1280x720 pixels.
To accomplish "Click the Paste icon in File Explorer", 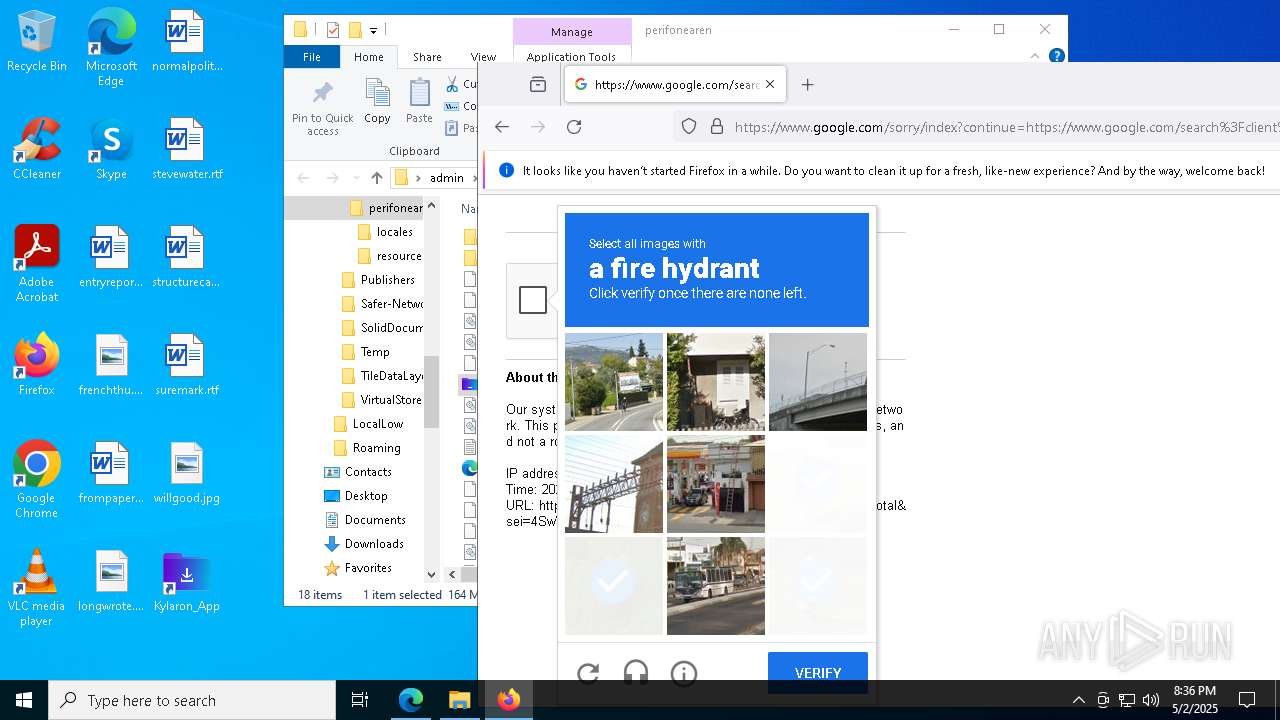I will 419,102.
